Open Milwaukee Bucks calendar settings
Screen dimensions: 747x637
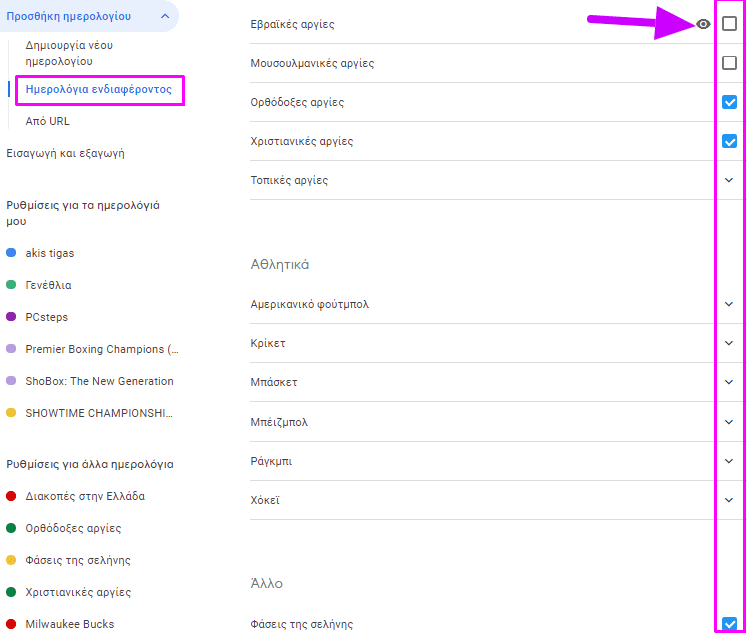tap(70, 624)
